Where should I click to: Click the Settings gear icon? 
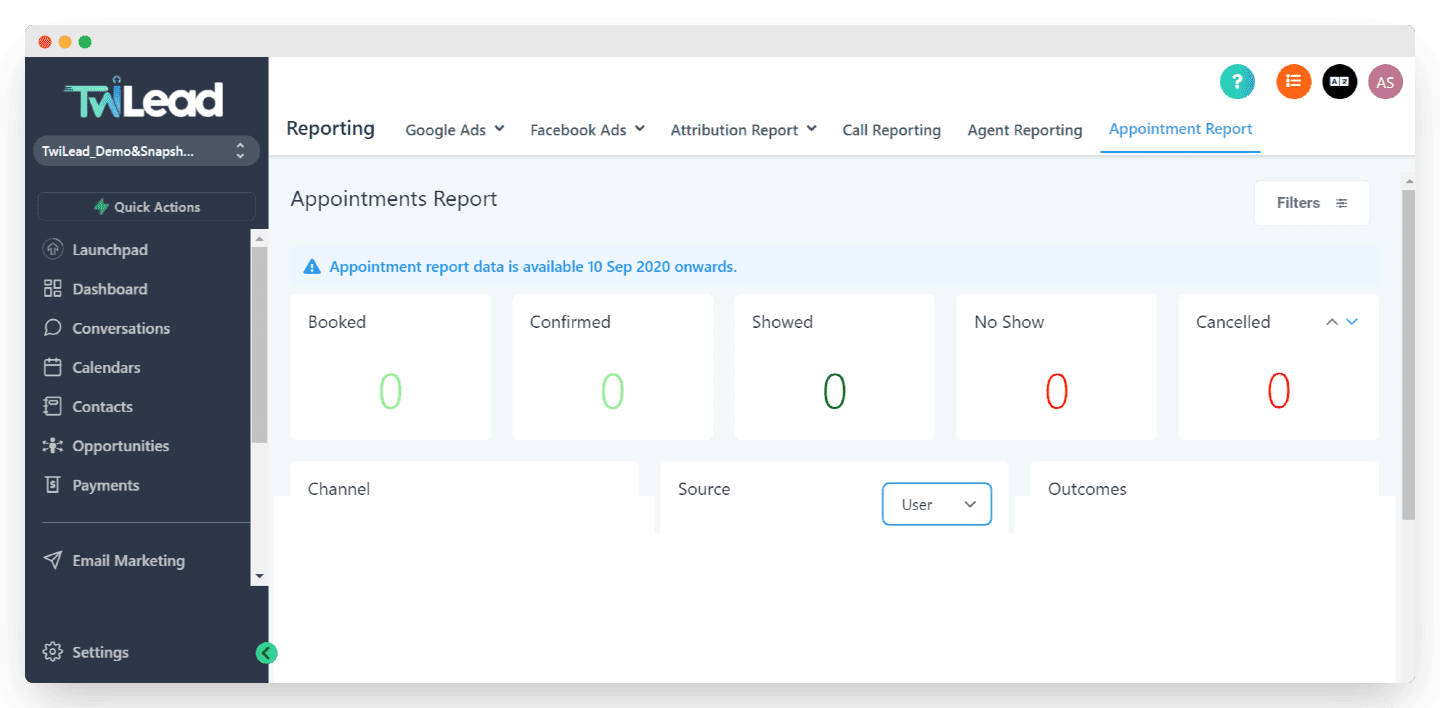[53, 652]
